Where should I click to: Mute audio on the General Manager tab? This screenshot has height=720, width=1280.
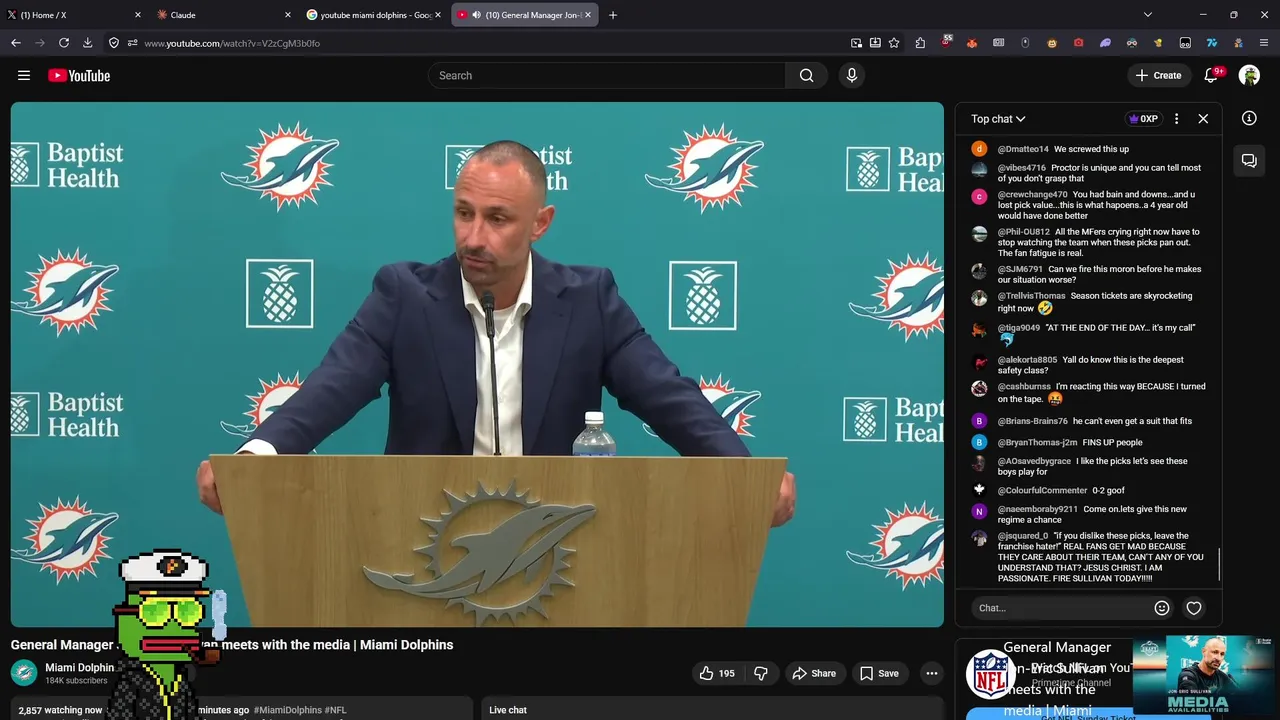(x=476, y=15)
